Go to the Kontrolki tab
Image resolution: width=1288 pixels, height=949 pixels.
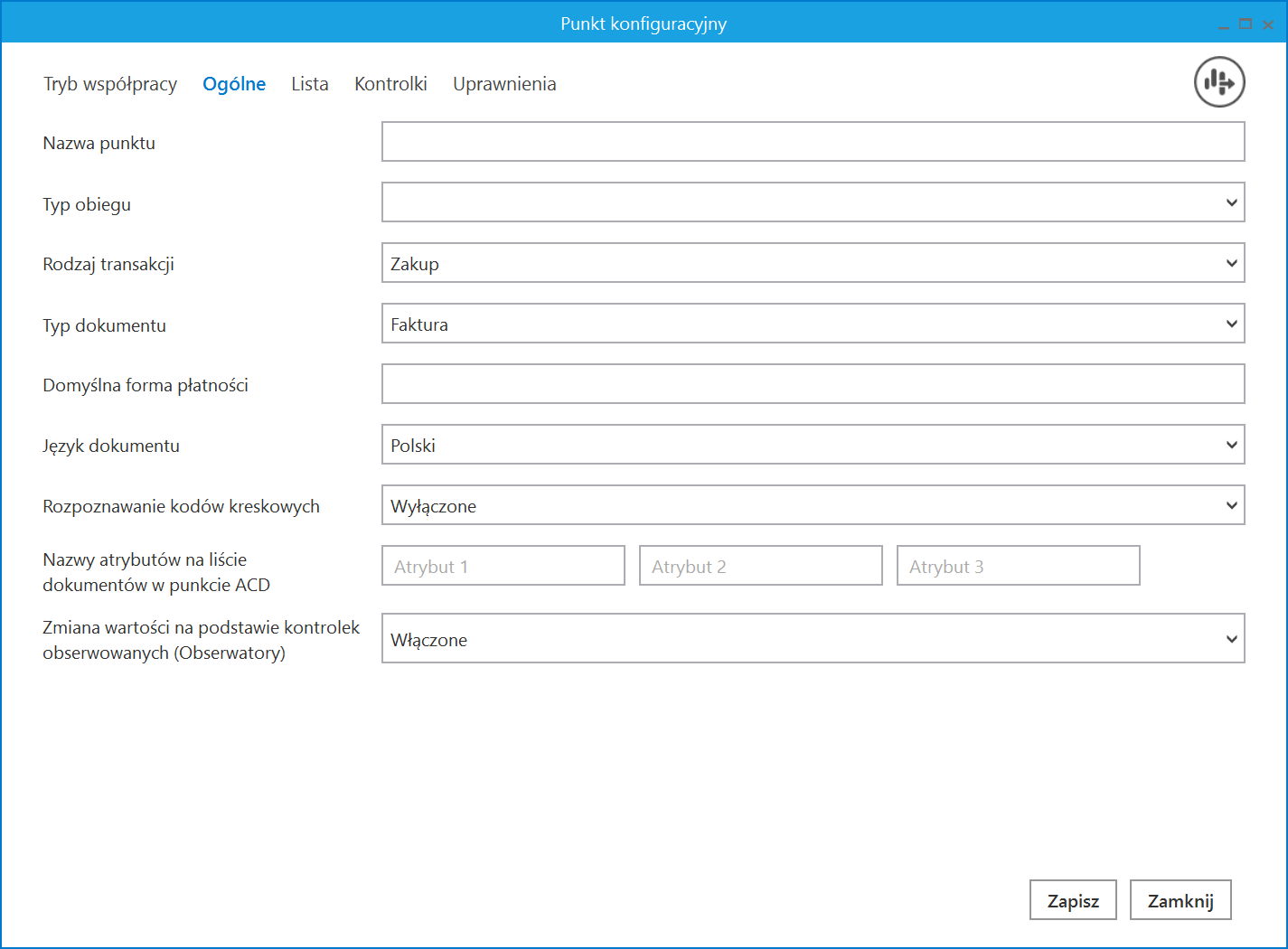tap(390, 84)
